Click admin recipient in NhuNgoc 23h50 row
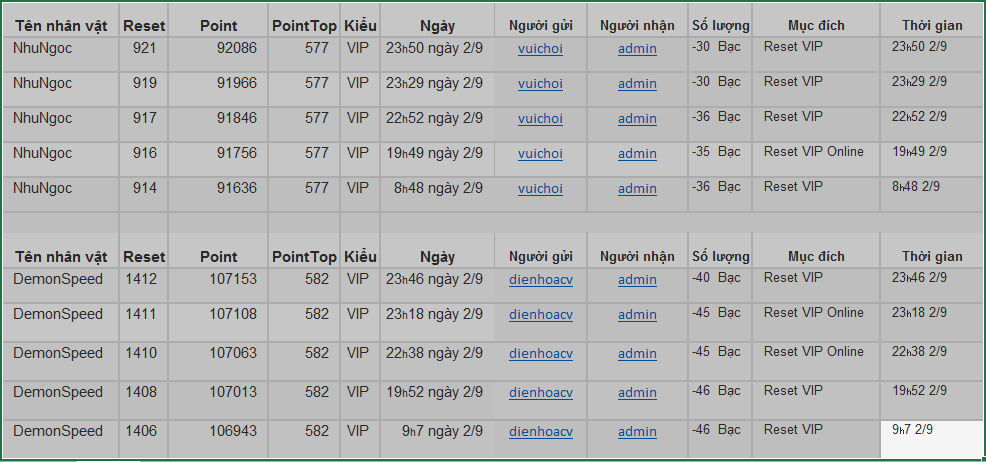Viewport: 986px width, 462px height. (637, 49)
